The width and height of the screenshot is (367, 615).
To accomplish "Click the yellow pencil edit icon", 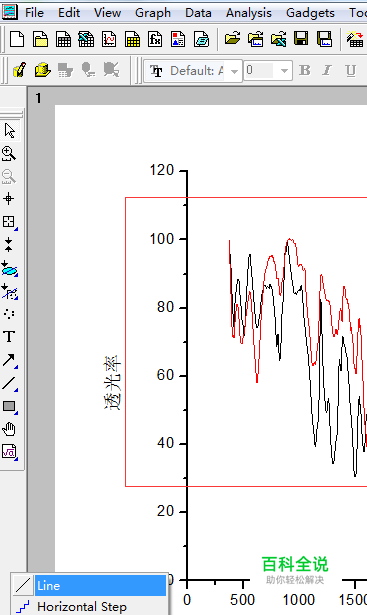I will (x=20, y=70).
